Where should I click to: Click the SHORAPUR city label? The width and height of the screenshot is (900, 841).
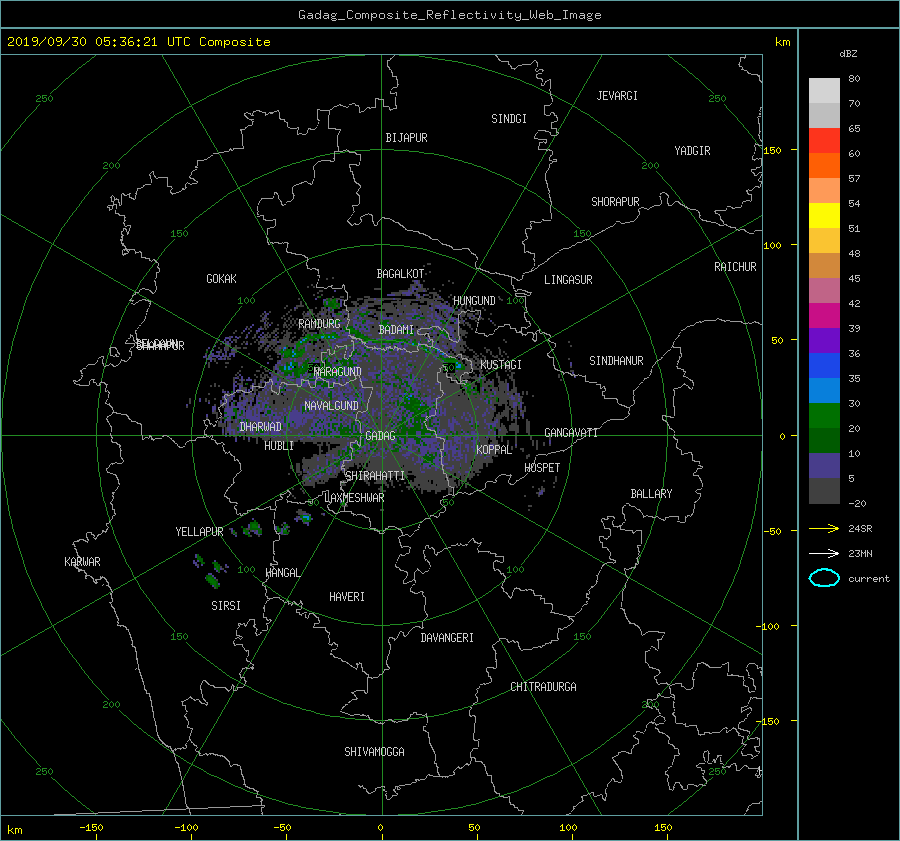615,202
